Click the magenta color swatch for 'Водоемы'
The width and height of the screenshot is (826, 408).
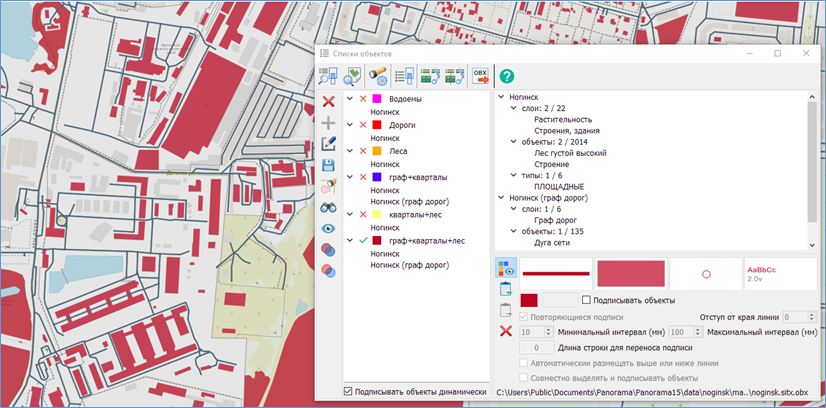[378, 100]
